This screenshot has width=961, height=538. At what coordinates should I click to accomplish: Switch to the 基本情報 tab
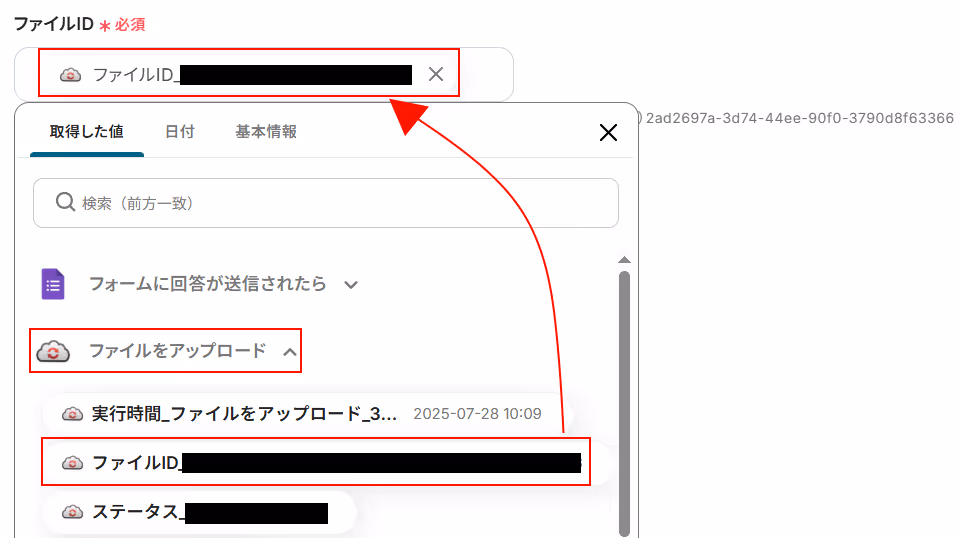coord(266,132)
